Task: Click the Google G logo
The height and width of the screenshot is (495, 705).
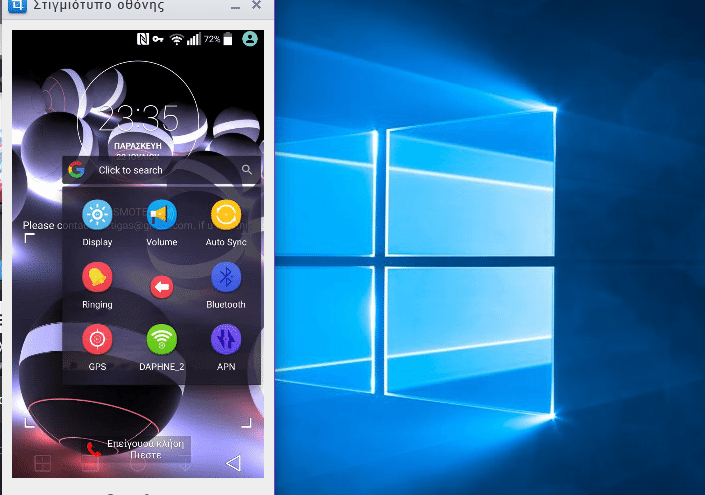Action: [x=76, y=170]
